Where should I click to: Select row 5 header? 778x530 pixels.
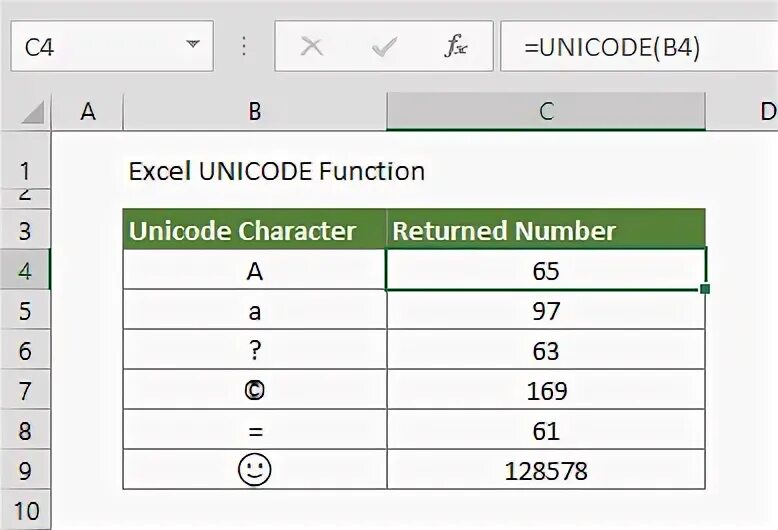click(25, 310)
